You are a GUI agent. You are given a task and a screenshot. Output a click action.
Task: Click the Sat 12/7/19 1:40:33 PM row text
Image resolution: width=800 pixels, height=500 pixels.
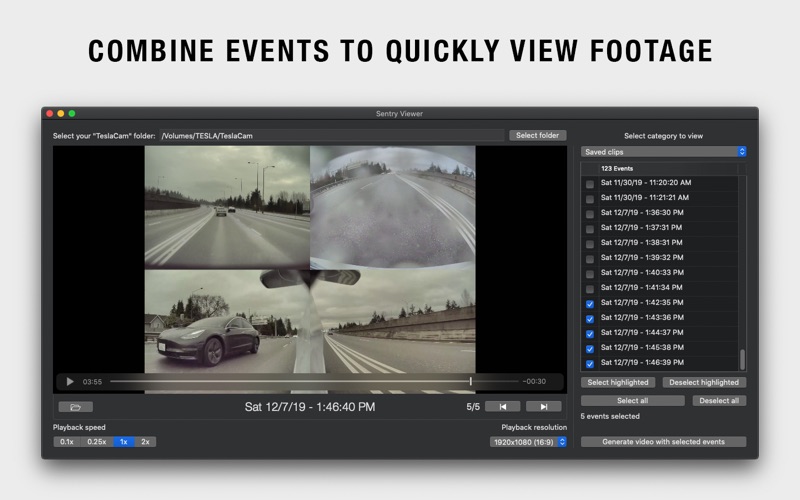(642, 272)
